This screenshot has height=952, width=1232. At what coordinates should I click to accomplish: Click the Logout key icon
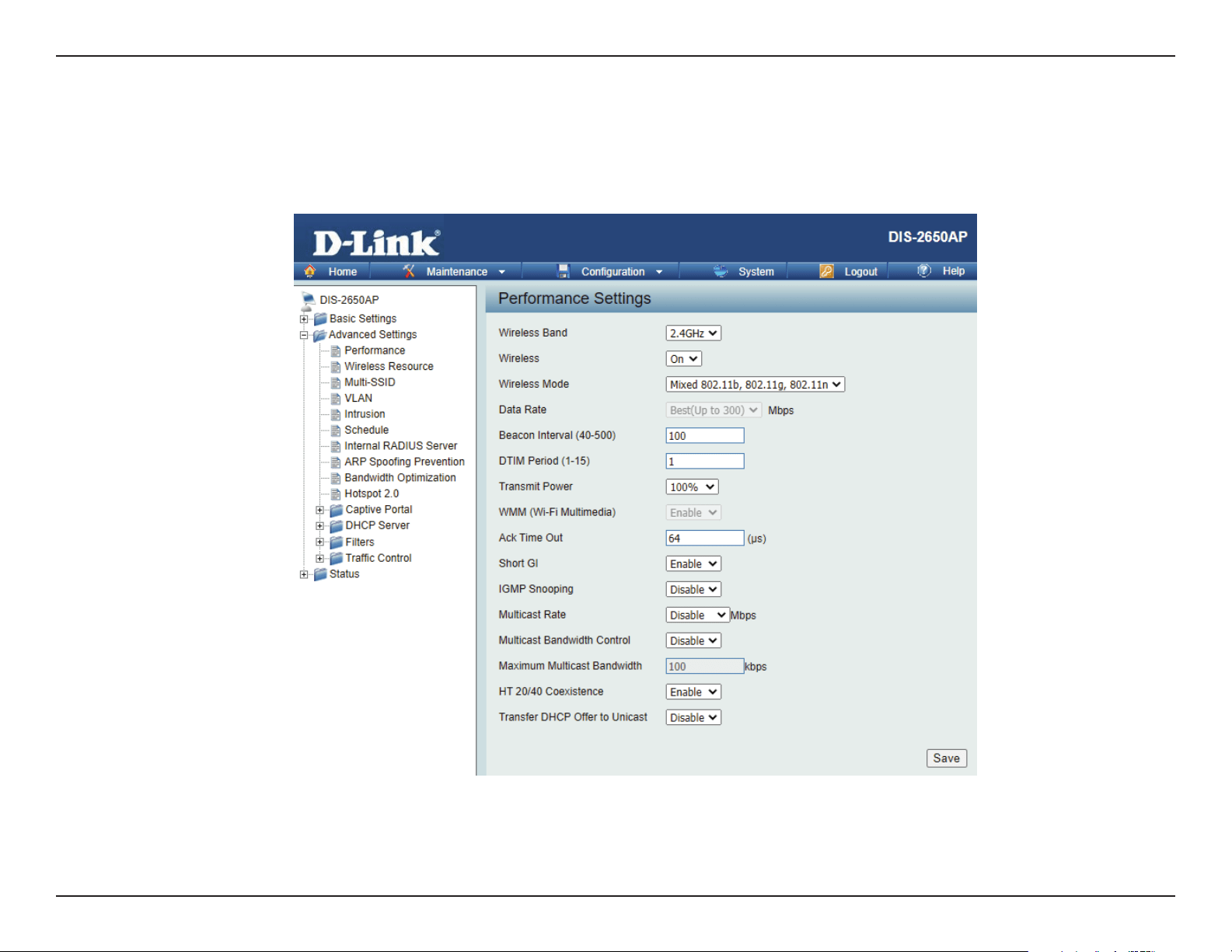(x=826, y=271)
